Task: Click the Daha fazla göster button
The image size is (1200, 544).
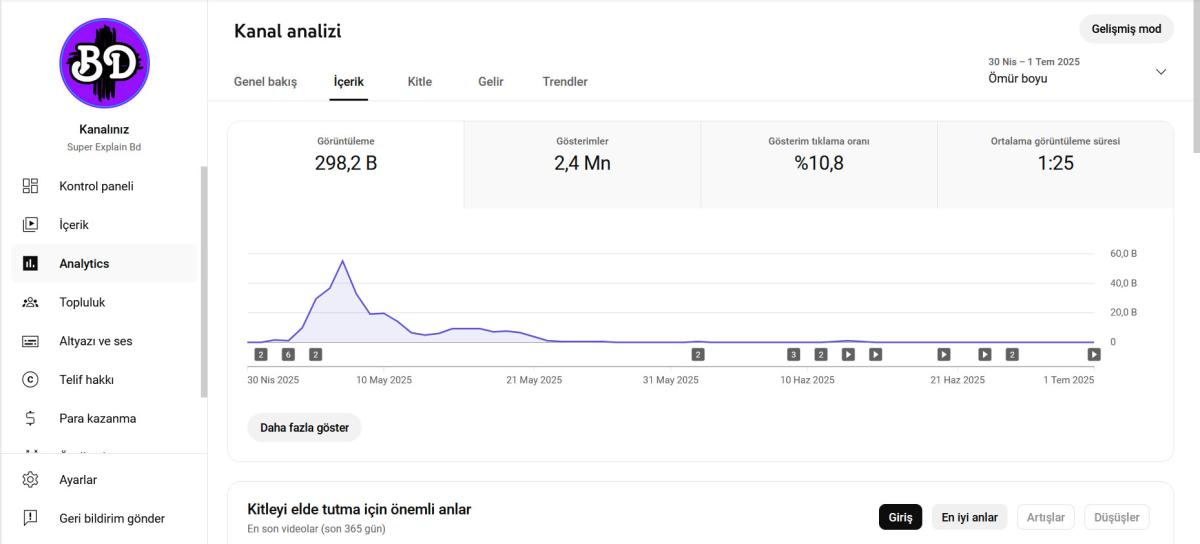Action: coord(304,427)
